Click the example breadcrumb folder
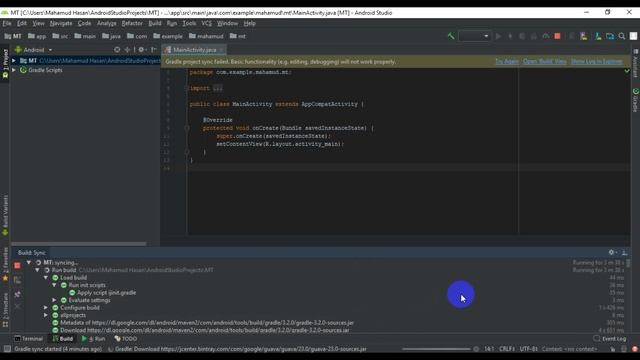640x360 pixels. 168,36
